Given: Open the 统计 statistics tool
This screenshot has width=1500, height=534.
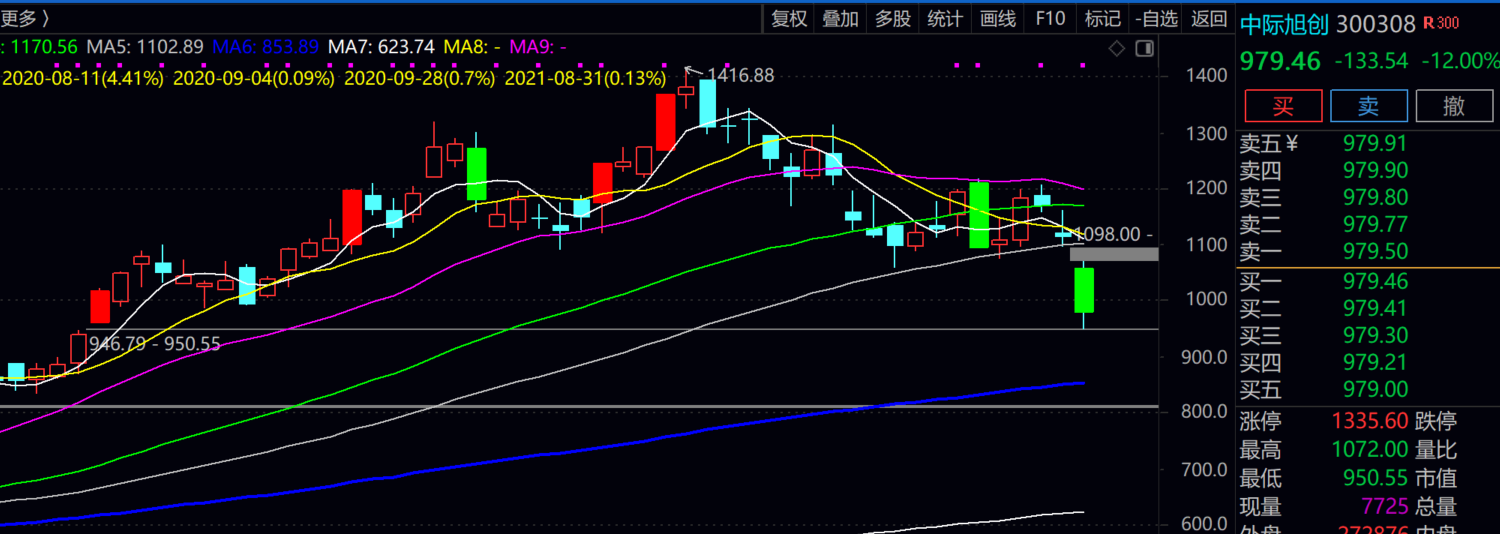Looking at the screenshot, I should tap(945, 19).
